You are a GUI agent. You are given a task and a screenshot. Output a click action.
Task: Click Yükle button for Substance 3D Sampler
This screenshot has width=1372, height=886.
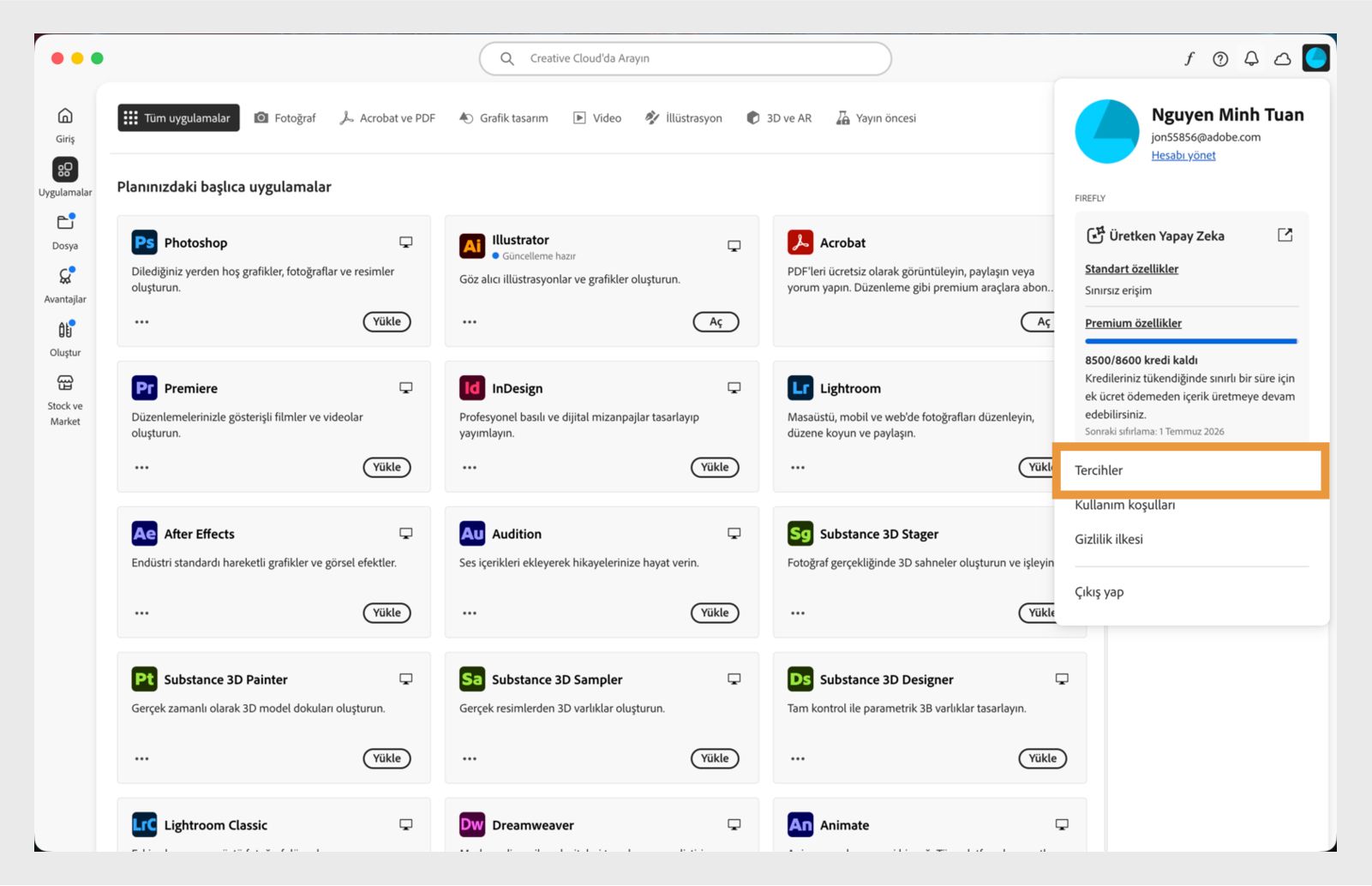(x=715, y=759)
